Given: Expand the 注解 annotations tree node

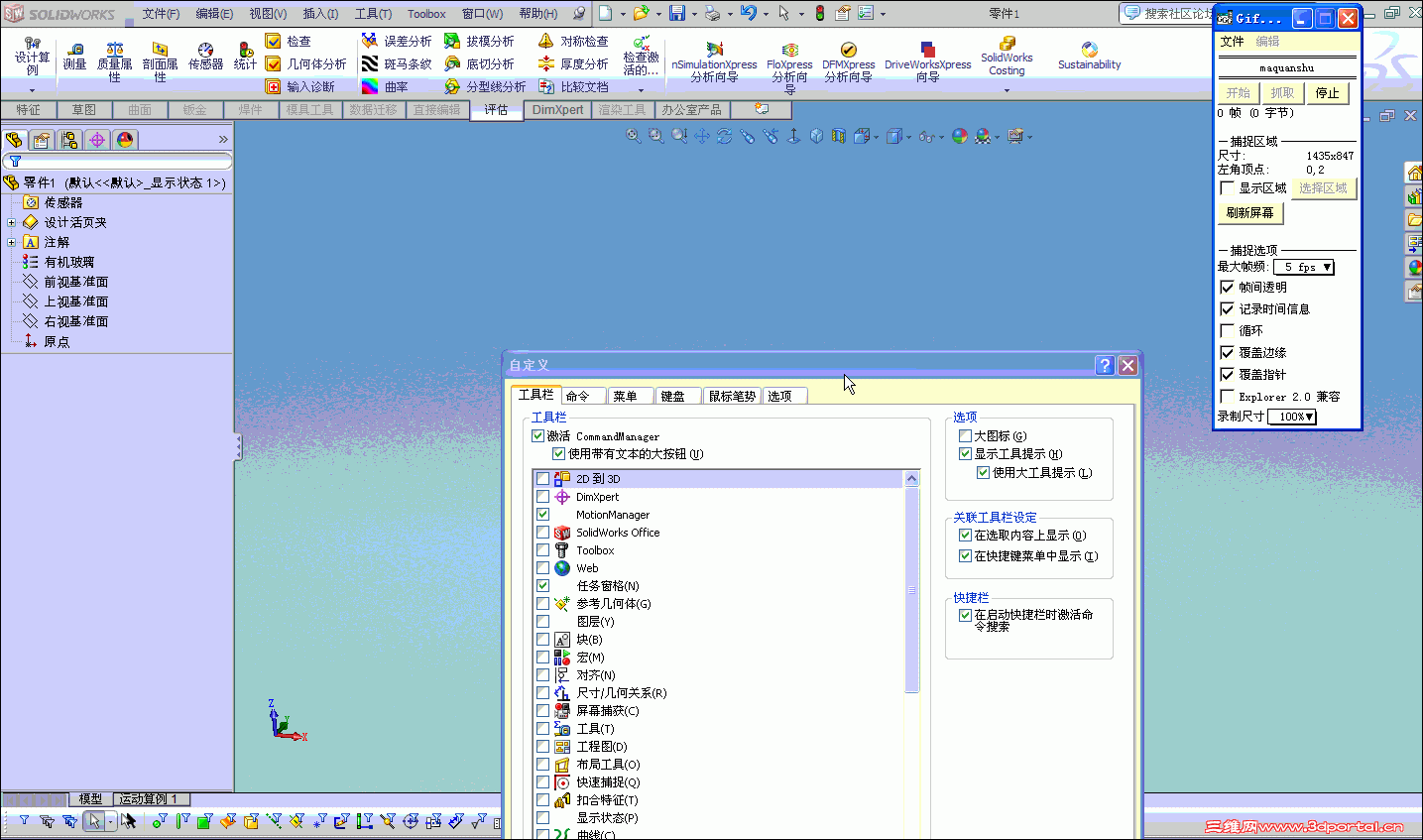Looking at the screenshot, I should pyautogui.click(x=11, y=242).
